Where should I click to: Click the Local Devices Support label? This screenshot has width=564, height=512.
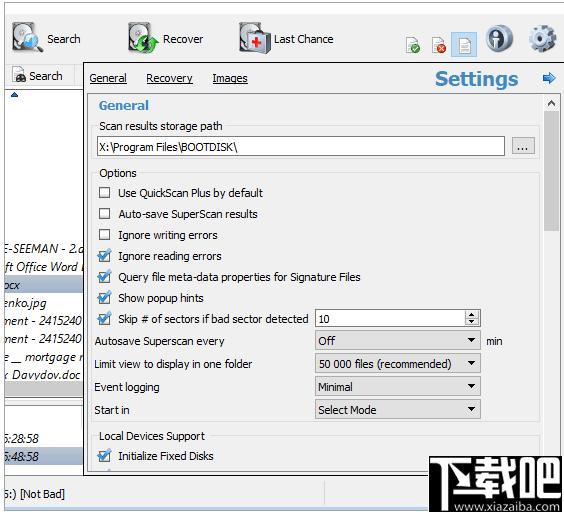[152, 436]
